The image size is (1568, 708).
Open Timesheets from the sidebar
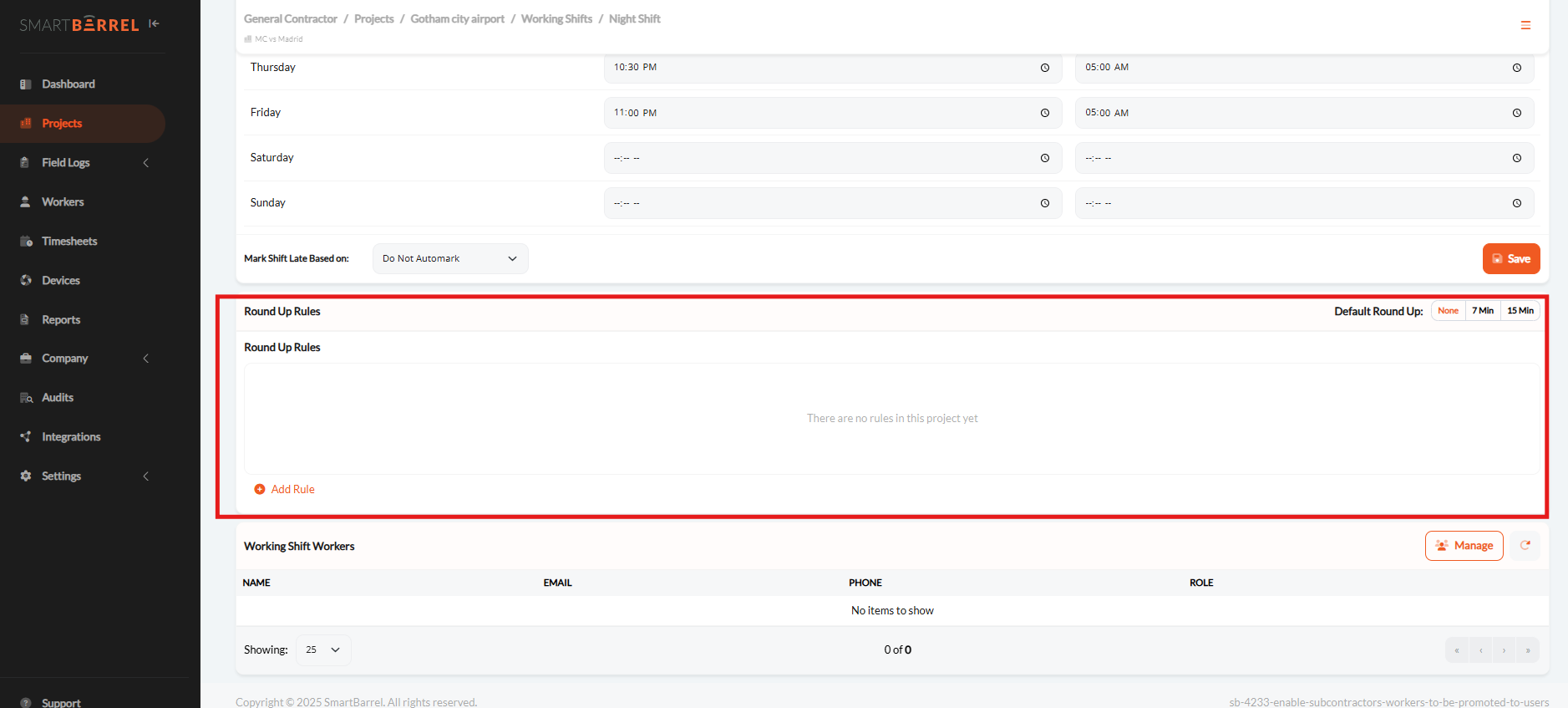[x=69, y=242]
